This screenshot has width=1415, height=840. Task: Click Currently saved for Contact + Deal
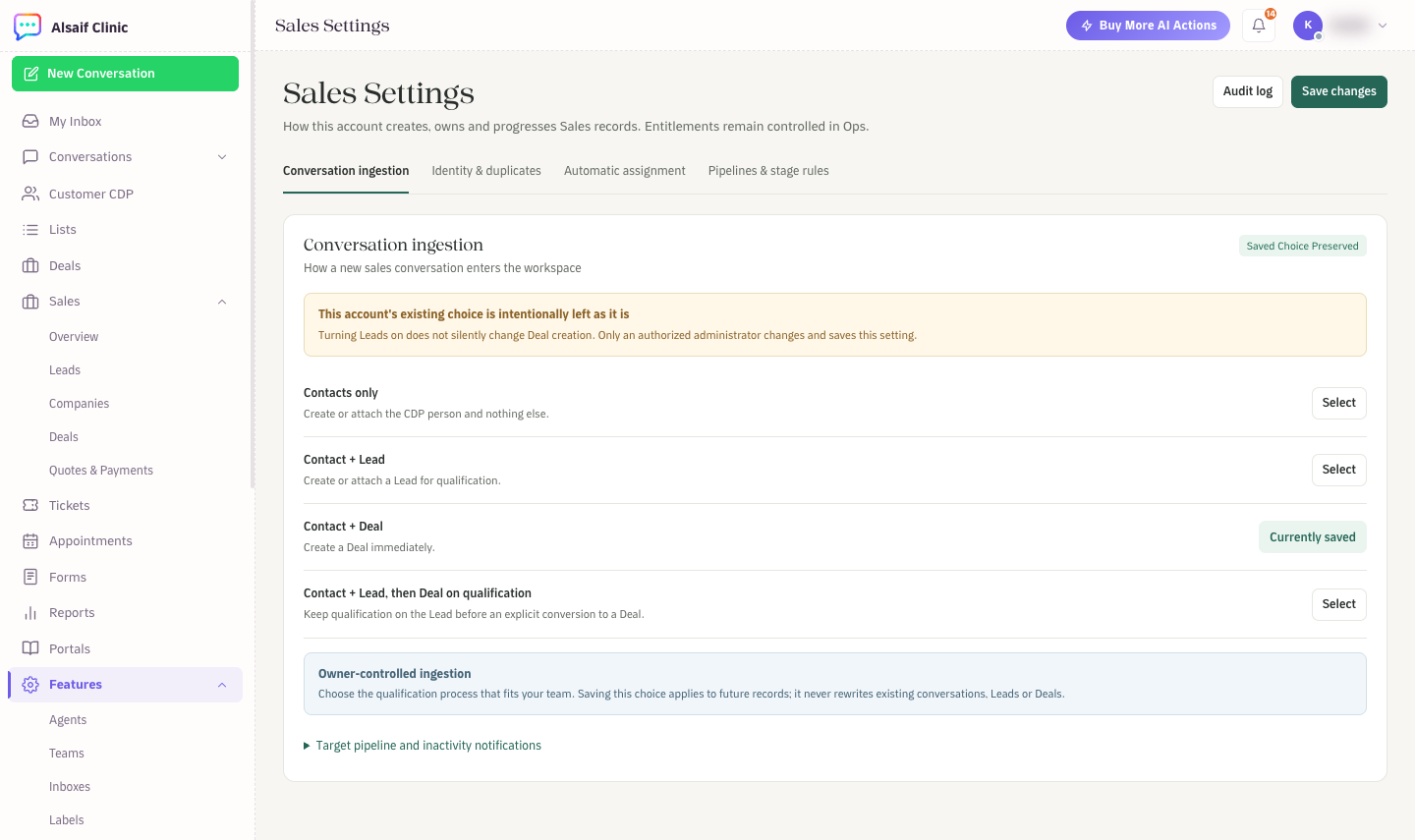1313,537
